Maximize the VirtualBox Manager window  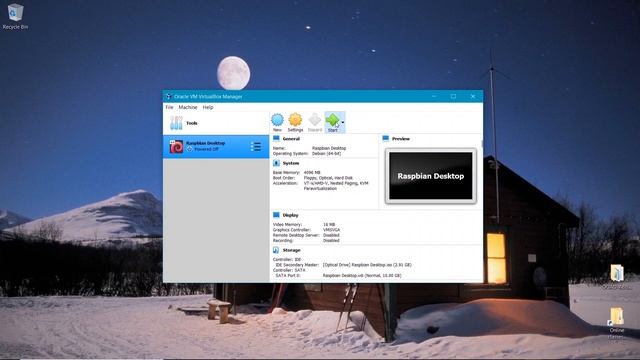453,97
